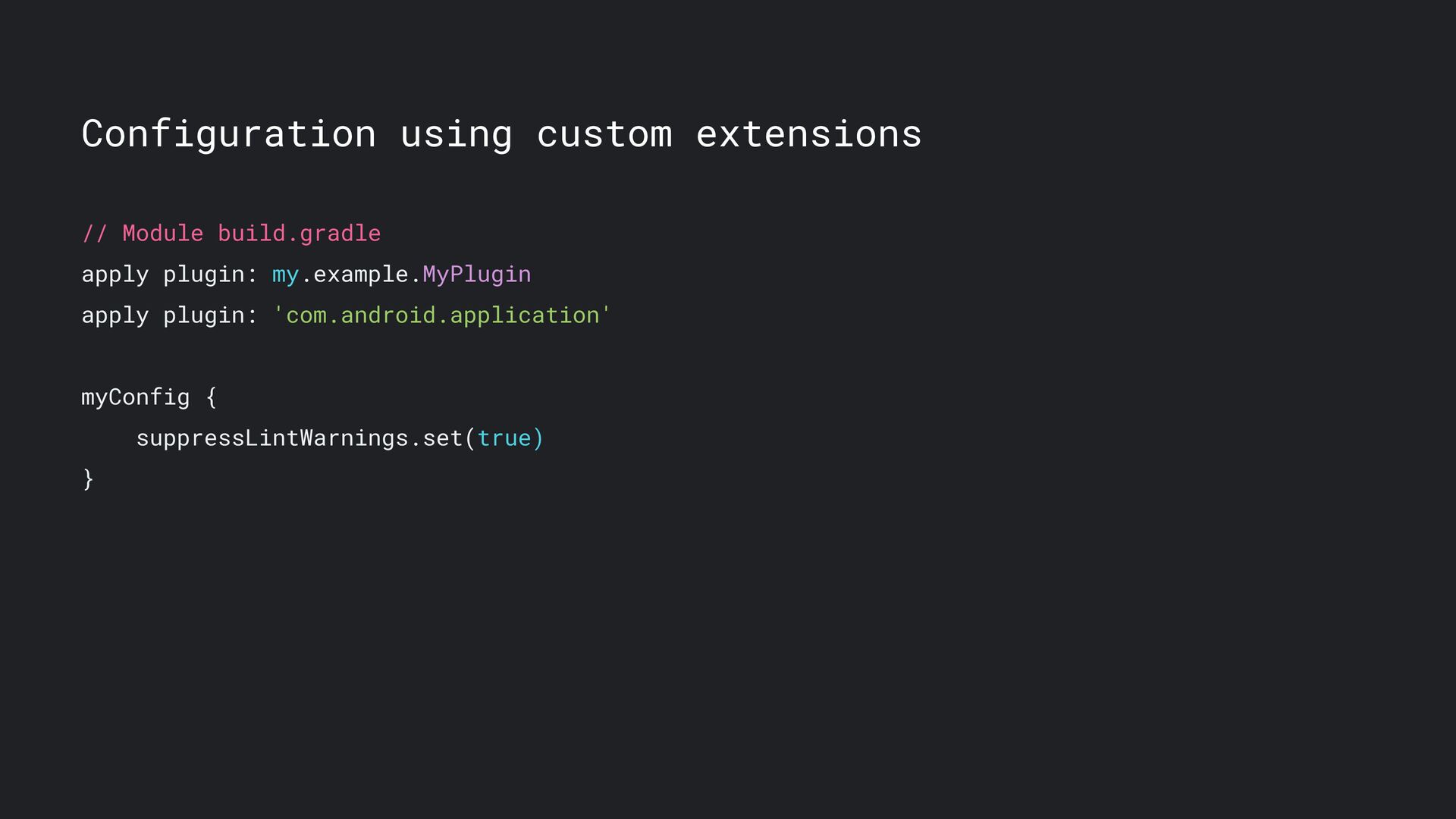This screenshot has height=819, width=1456.
Task: Click the first 'apply plugin:' statement
Action: 169,275
